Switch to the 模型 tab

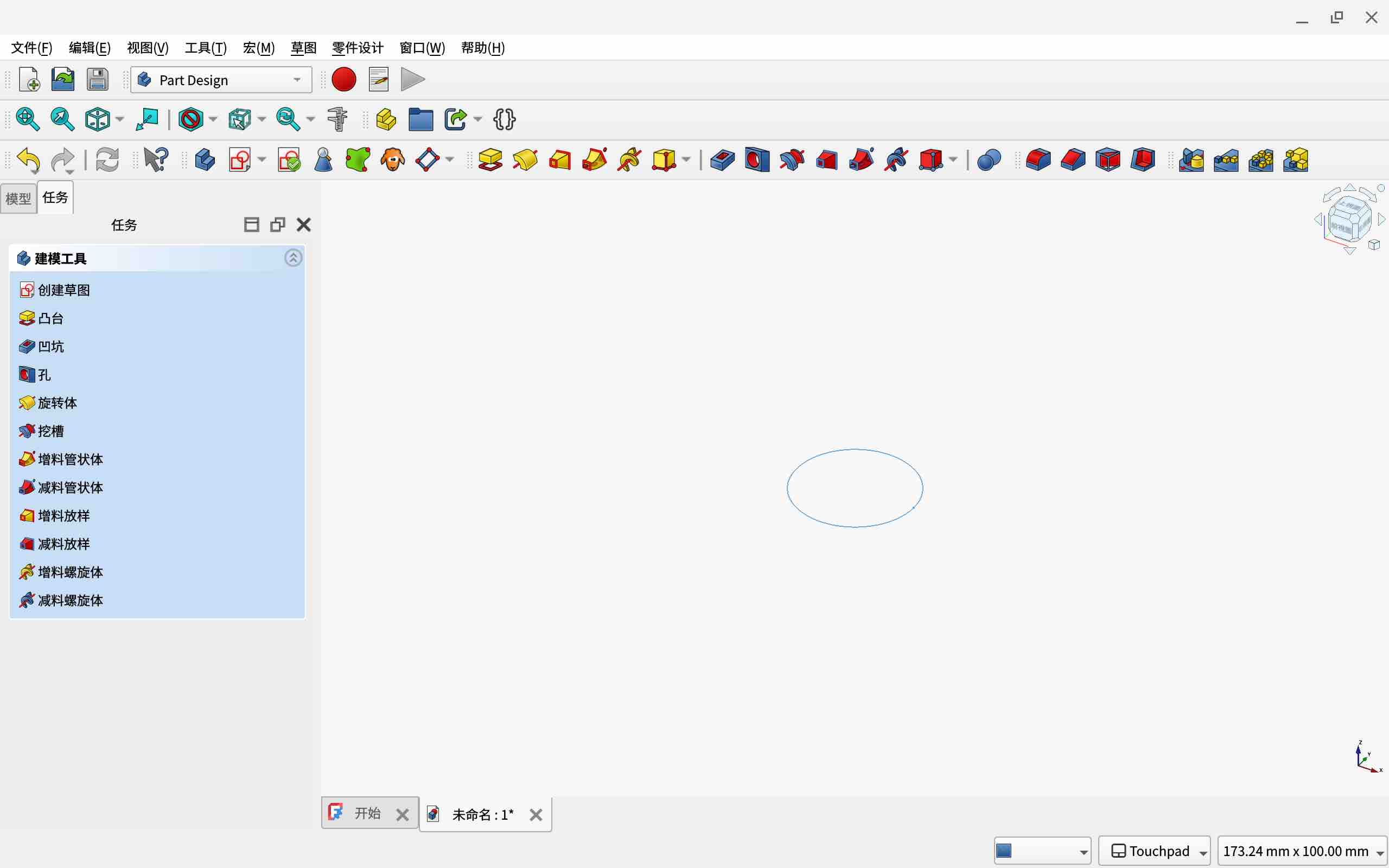pyautogui.click(x=18, y=198)
